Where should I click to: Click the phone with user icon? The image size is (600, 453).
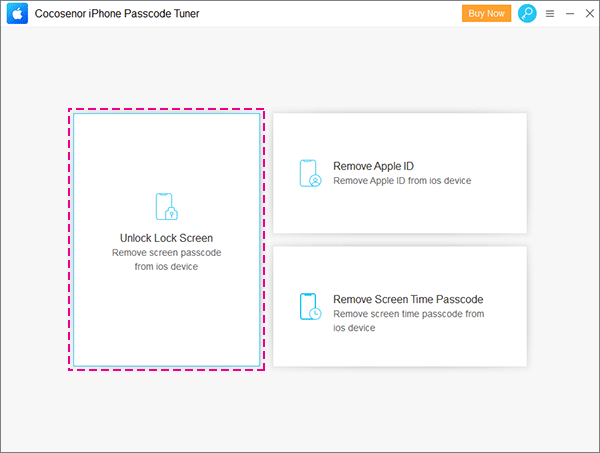pyautogui.click(x=310, y=173)
